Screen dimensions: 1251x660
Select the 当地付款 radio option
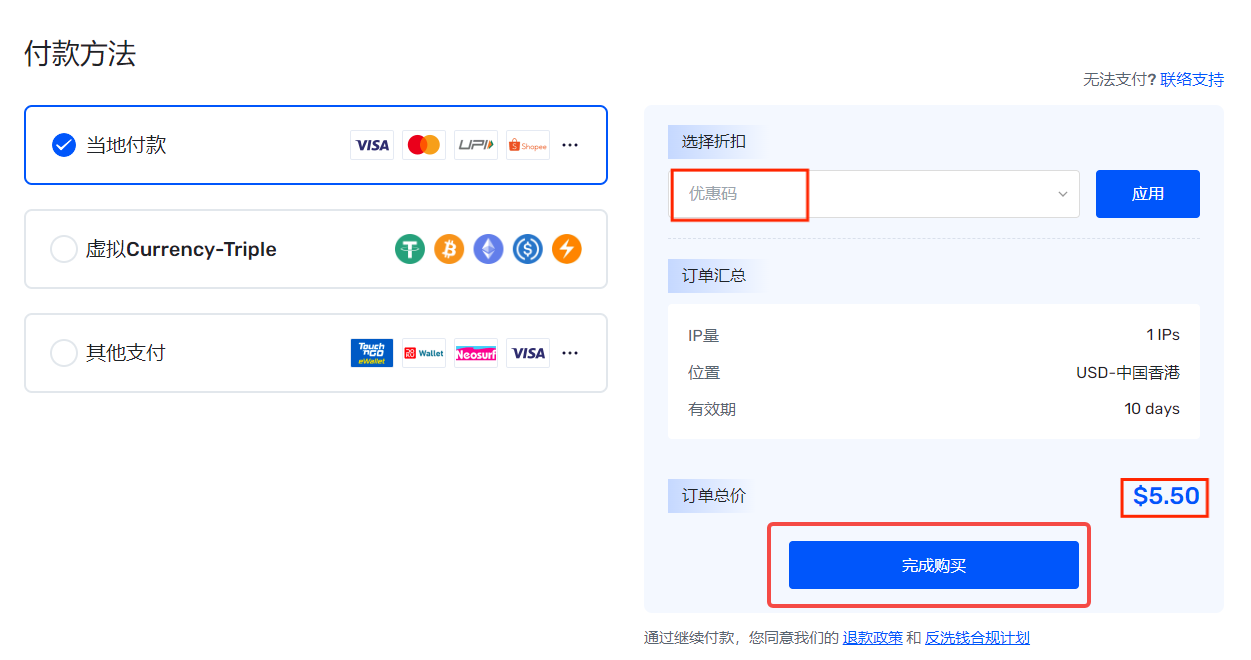[x=64, y=145]
